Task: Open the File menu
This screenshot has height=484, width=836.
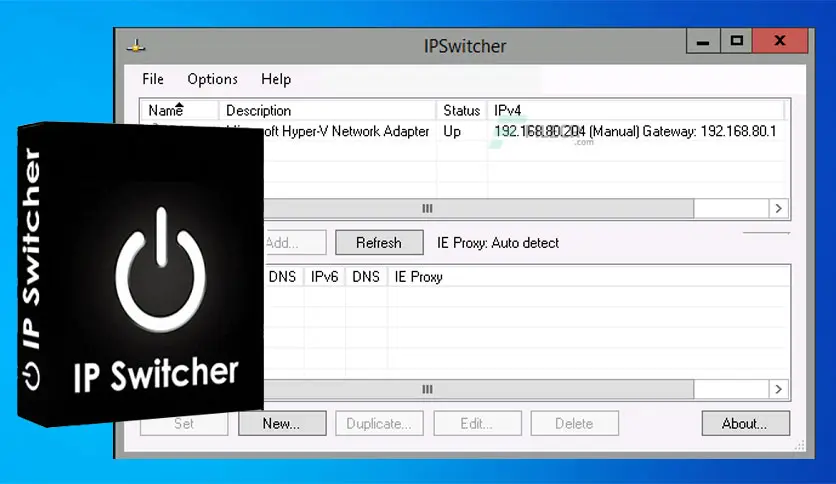Action: [153, 79]
